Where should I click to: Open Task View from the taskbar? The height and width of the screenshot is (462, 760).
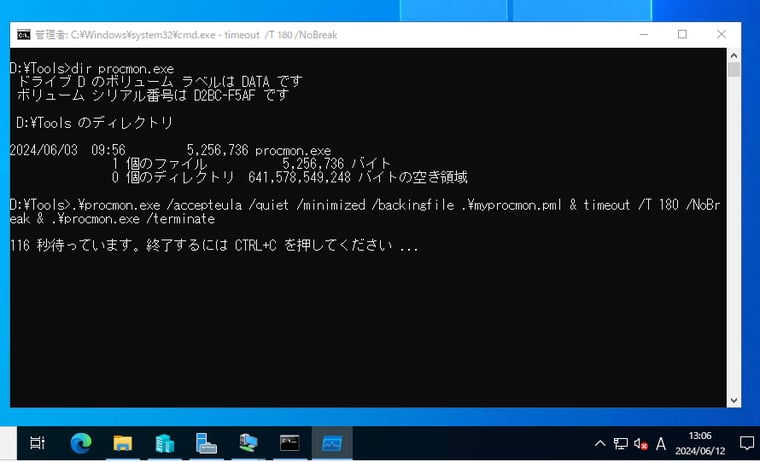click(x=37, y=443)
